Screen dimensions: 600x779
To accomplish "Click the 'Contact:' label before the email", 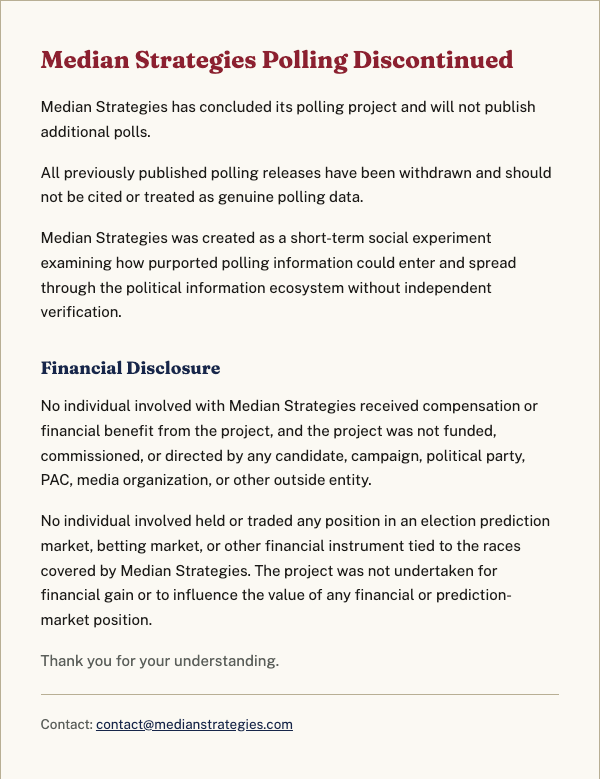I will [x=67, y=724].
